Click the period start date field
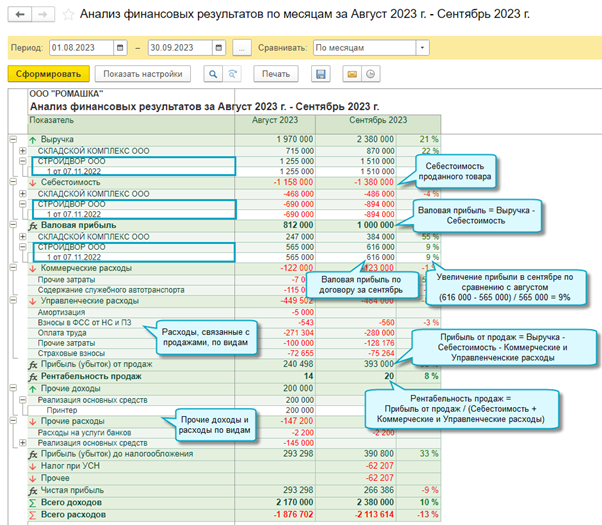This screenshot has height=525, width=602. 81,48
